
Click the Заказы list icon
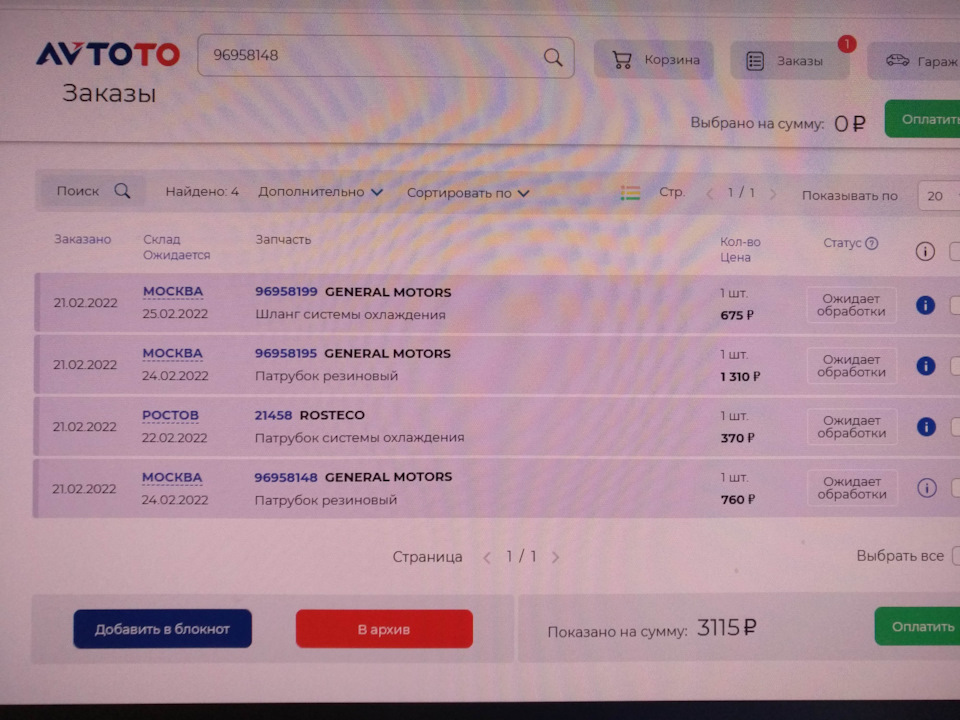tap(756, 60)
